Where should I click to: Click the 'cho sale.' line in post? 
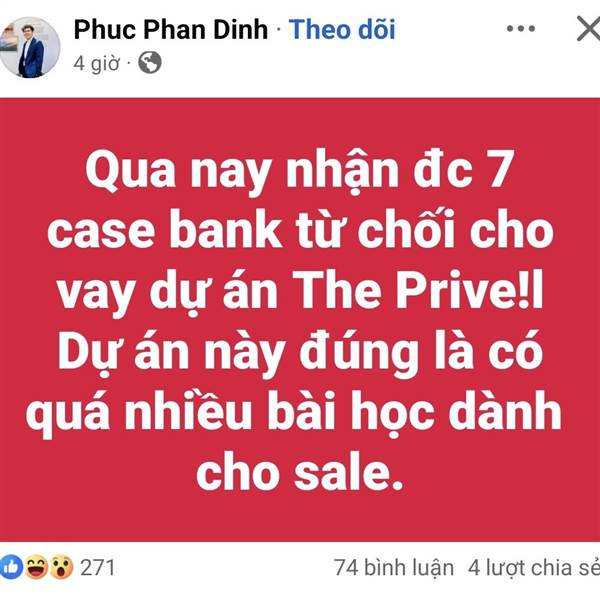click(x=300, y=473)
